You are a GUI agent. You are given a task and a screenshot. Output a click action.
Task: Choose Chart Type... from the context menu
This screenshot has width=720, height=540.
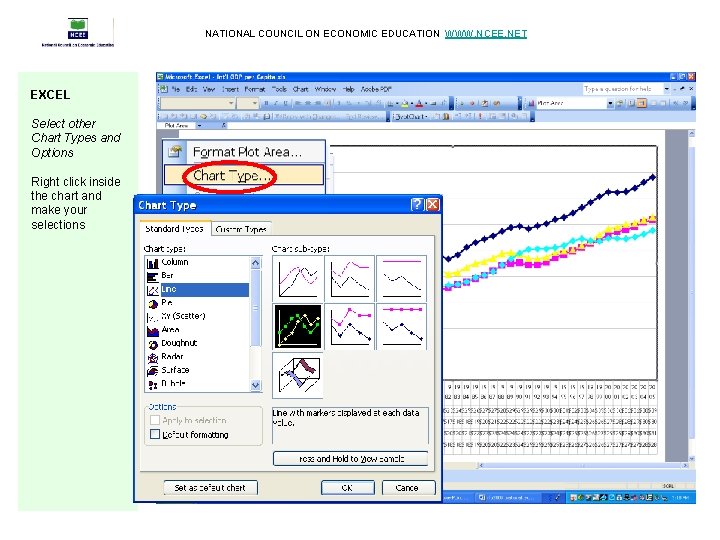pyautogui.click(x=244, y=175)
